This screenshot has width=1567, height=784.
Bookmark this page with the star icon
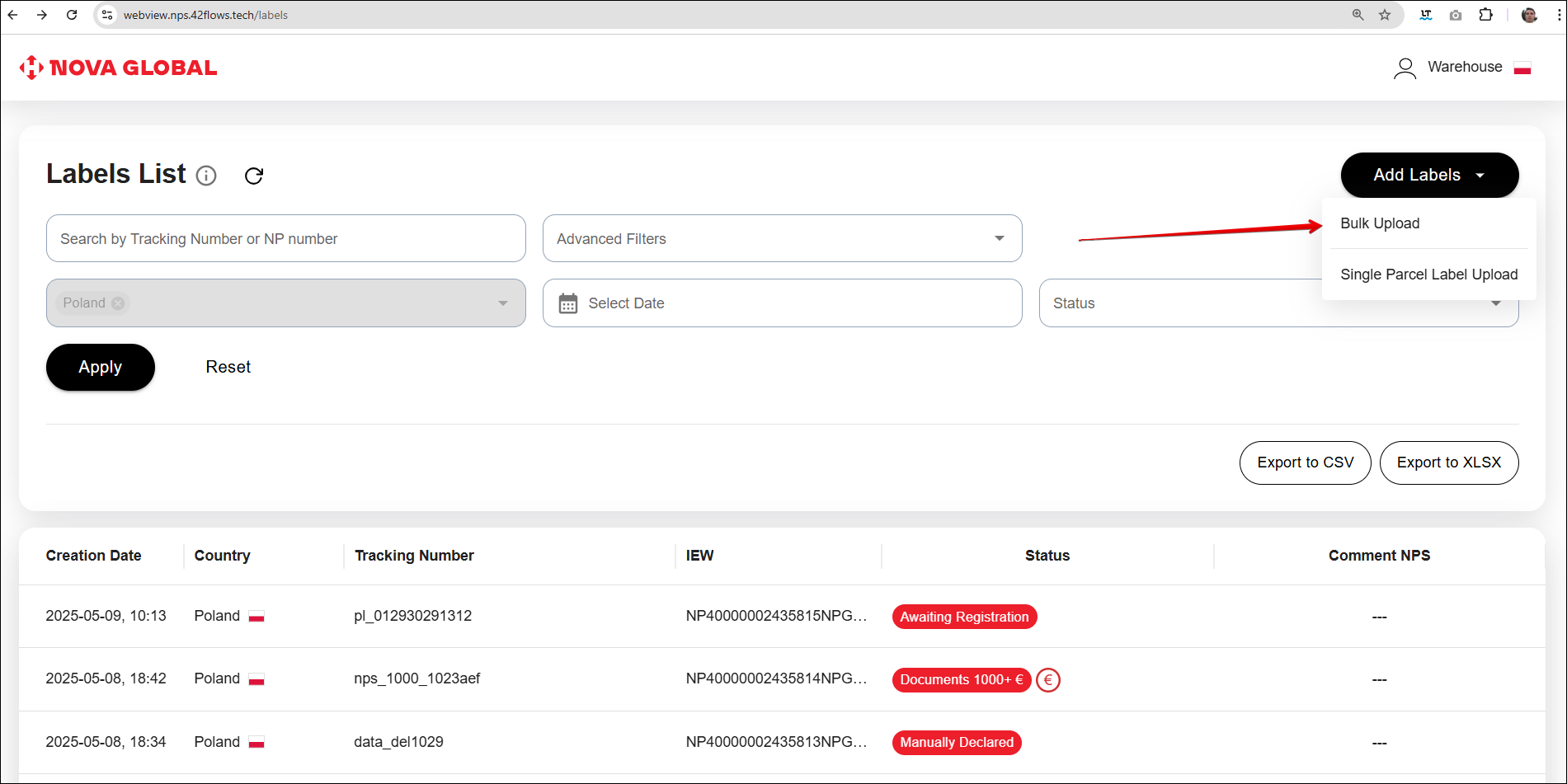[x=1385, y=15]
